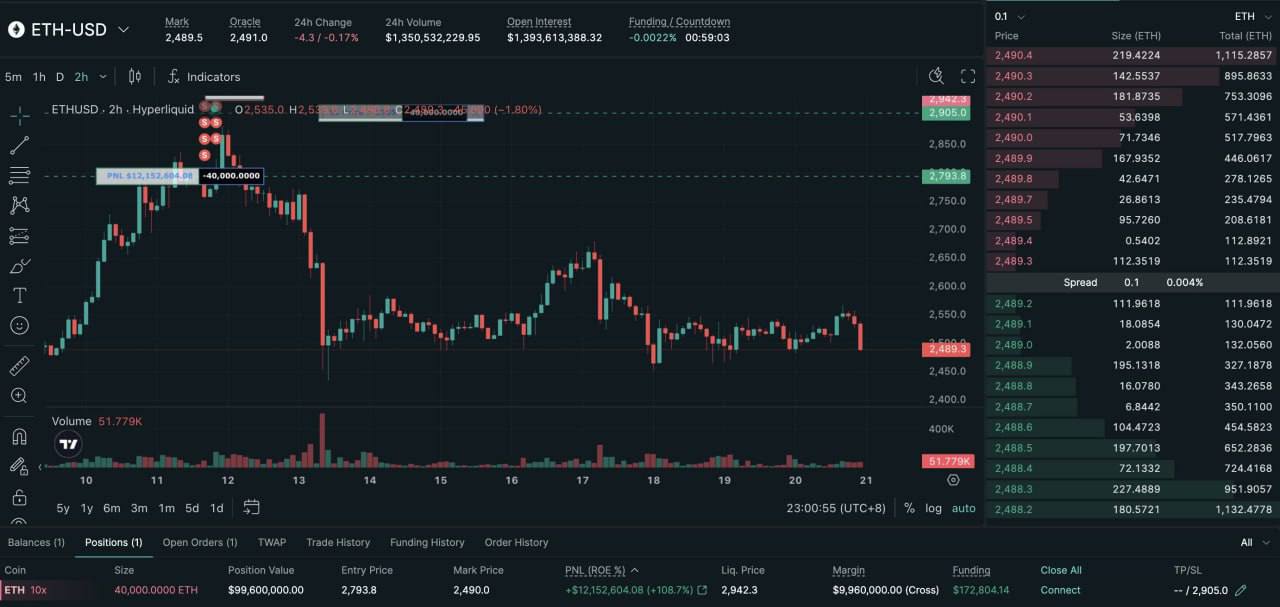The image size is (1280, 607).
Task: Open the order book 0.1 grouping dropdown
Action: coord(1010,16)
